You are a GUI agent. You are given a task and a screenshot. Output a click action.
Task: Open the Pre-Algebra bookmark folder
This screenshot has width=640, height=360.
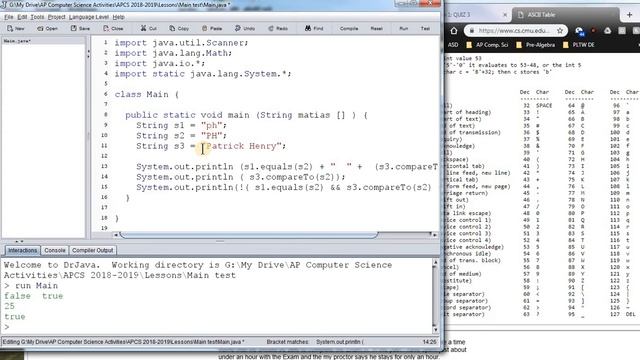(536, 45)
